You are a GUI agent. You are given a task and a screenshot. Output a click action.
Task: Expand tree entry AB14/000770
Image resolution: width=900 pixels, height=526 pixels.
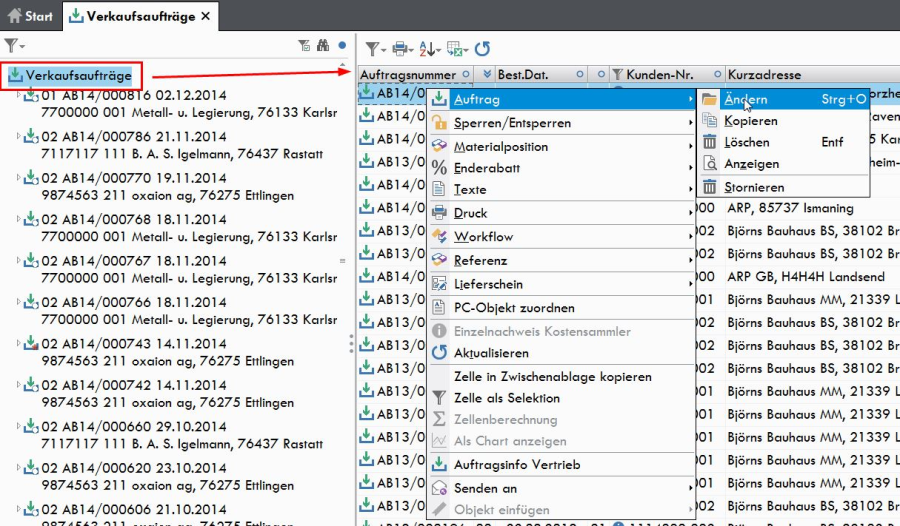point(18,177)
